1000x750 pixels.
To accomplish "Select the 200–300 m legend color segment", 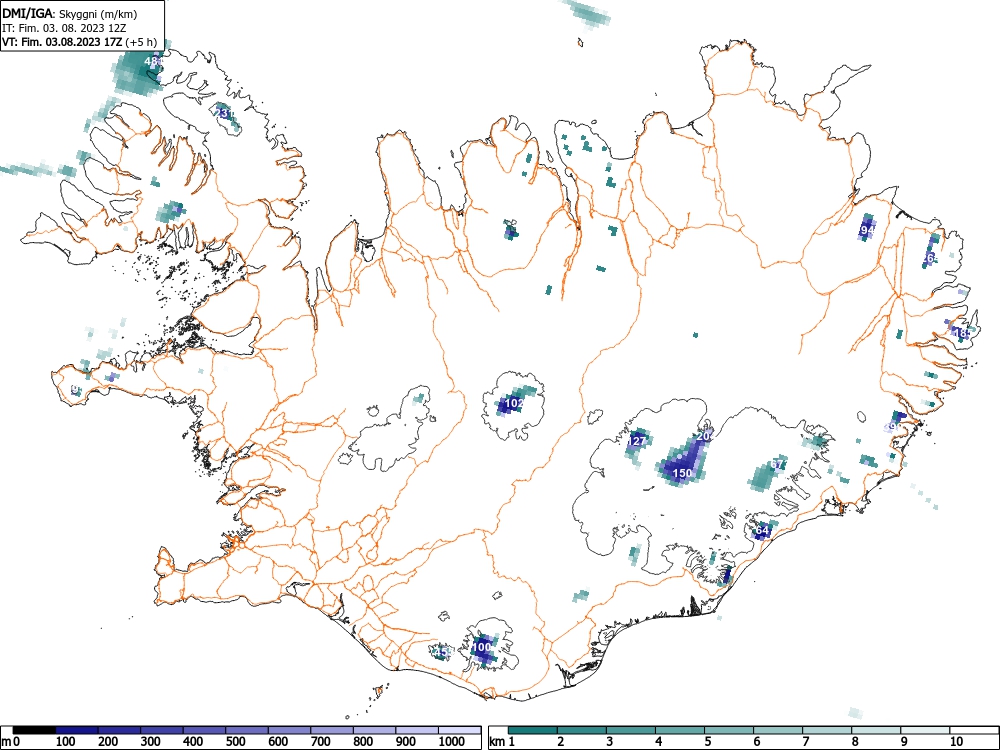I will click(119, 730).
